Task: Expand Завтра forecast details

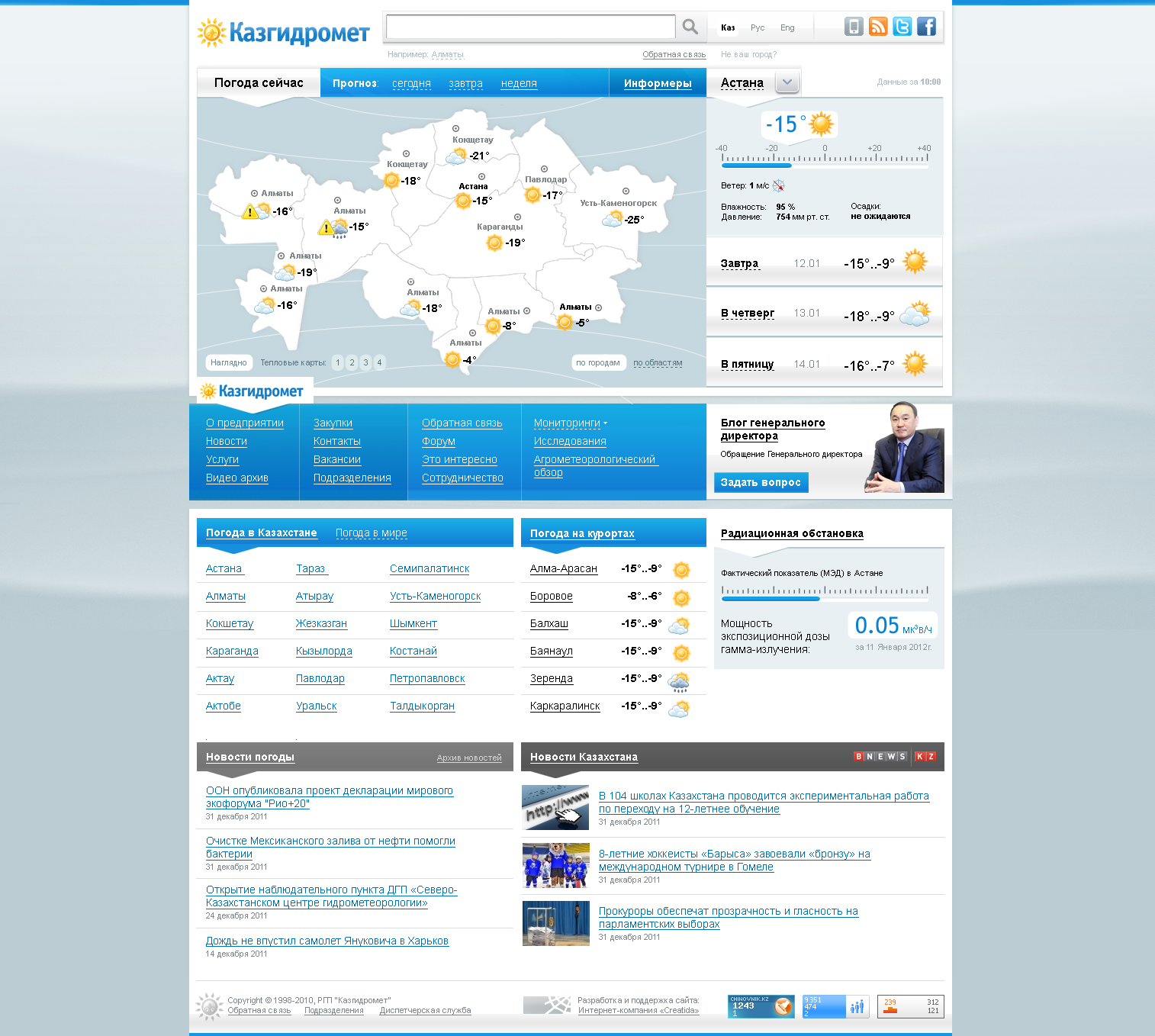Action: click(x=739, y=263)
